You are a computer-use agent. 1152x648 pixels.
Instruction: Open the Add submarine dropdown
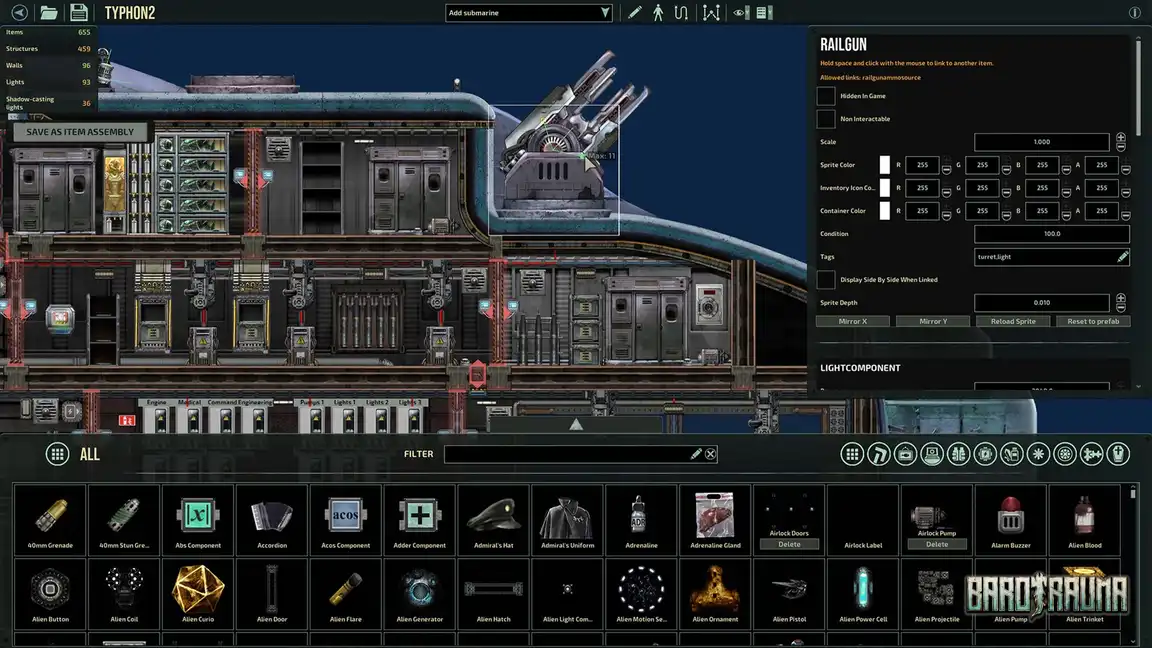[529, 13]
